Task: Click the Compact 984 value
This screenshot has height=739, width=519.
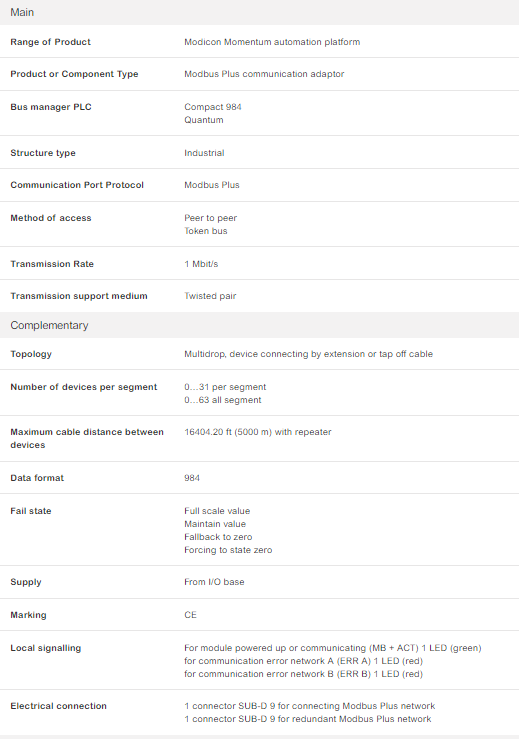Action: pos(213,107)
